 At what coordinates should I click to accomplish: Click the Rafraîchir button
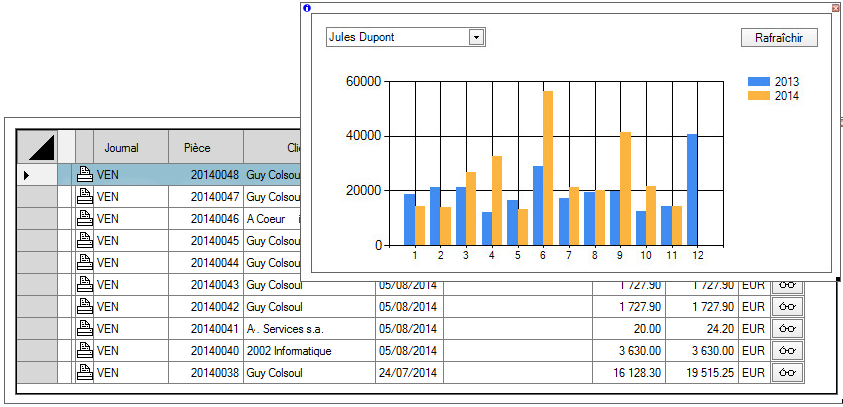tap(779, 37)
